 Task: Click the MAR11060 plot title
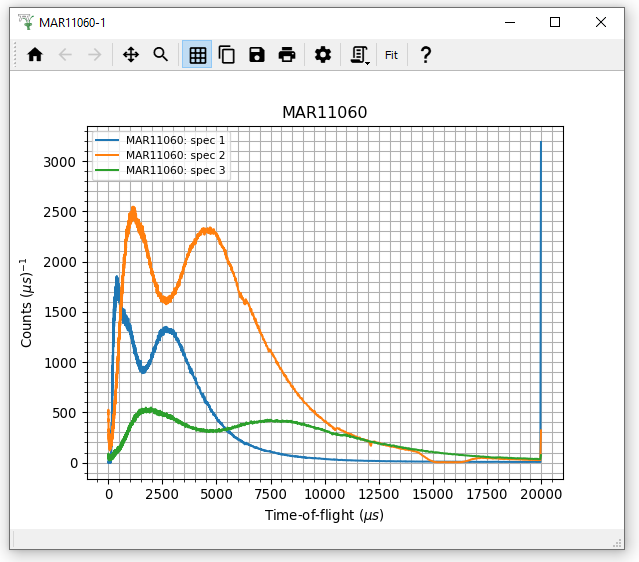coord(324,113)
